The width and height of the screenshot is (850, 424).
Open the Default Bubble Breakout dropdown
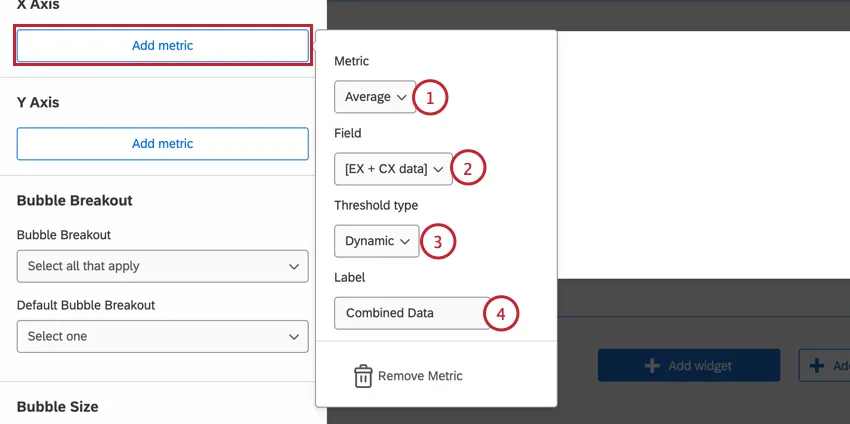tap(162, 336)
